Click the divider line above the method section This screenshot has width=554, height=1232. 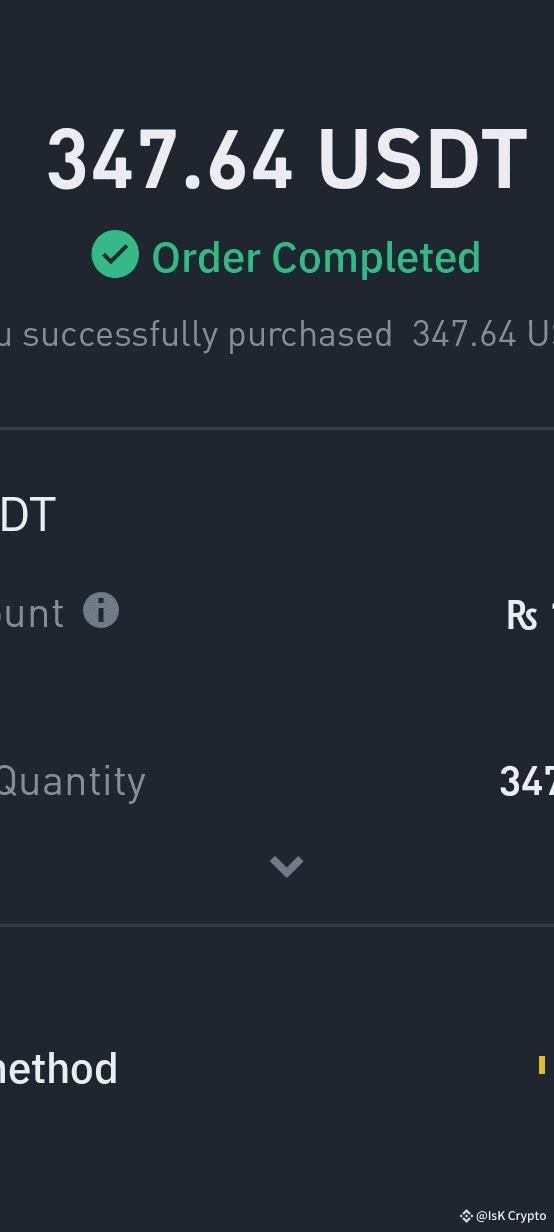(277, 925)
